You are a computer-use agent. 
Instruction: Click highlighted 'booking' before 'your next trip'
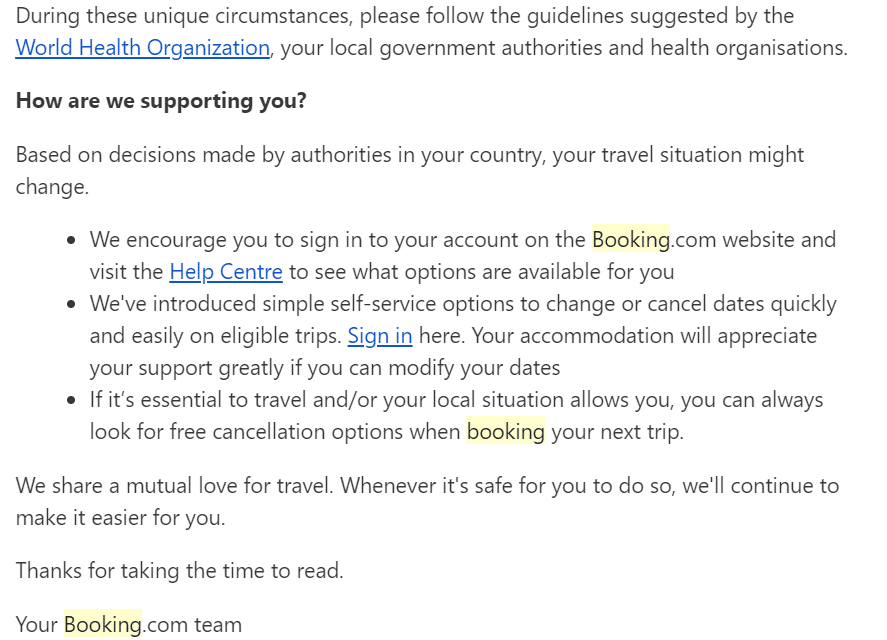506,432
